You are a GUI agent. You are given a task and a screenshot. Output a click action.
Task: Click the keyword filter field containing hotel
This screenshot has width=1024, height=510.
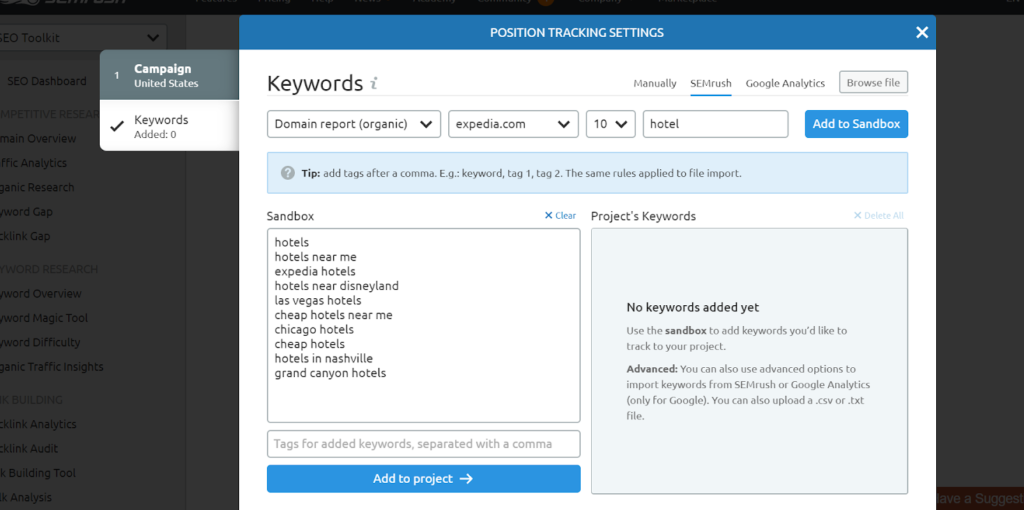[715, 124]
